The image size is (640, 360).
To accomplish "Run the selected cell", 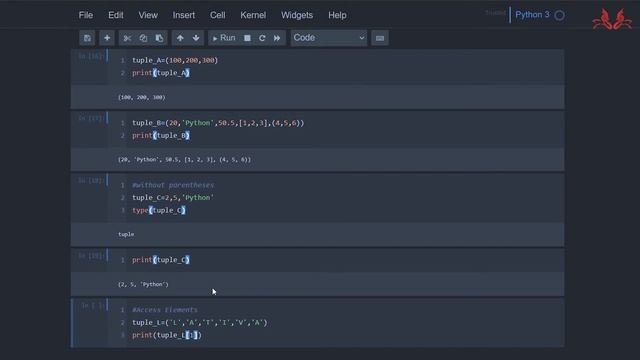I will point(224,38).
